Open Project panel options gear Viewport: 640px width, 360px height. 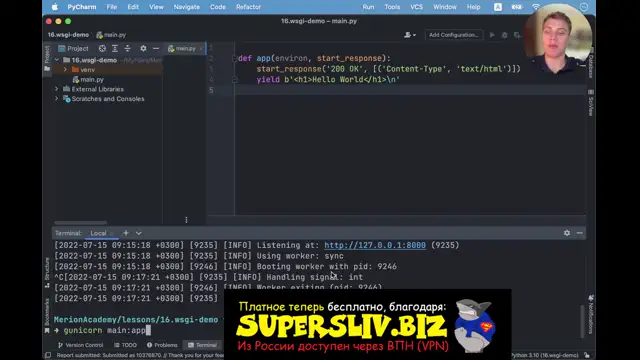[x=143, y=49]
